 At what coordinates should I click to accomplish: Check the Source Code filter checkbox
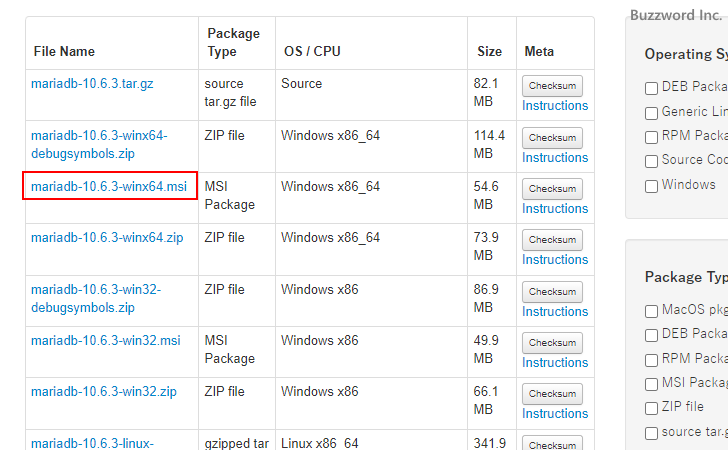tap(652, 161)
